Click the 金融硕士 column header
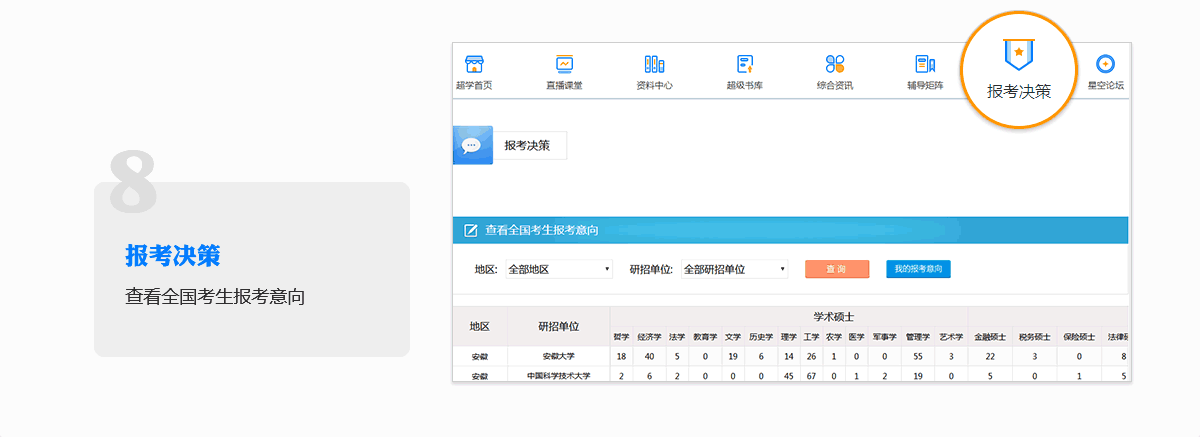This screenshot has height=437, width=1200. [992, 337]
